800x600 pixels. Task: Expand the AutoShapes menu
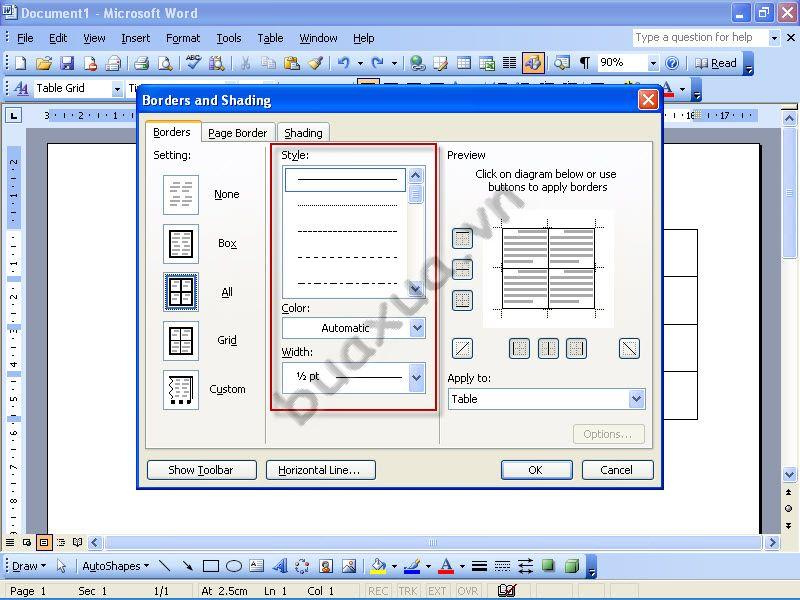(x=115, y=566)
